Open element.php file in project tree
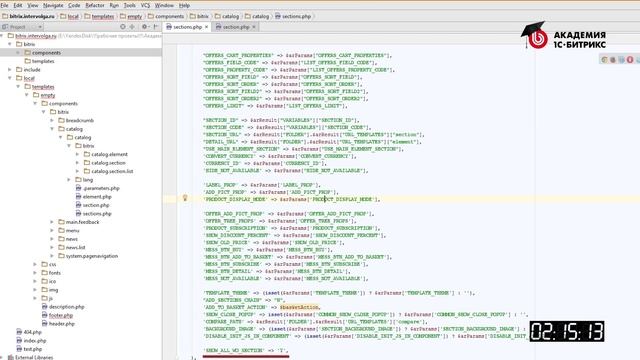Screen dimensions: 640x360 93,197
